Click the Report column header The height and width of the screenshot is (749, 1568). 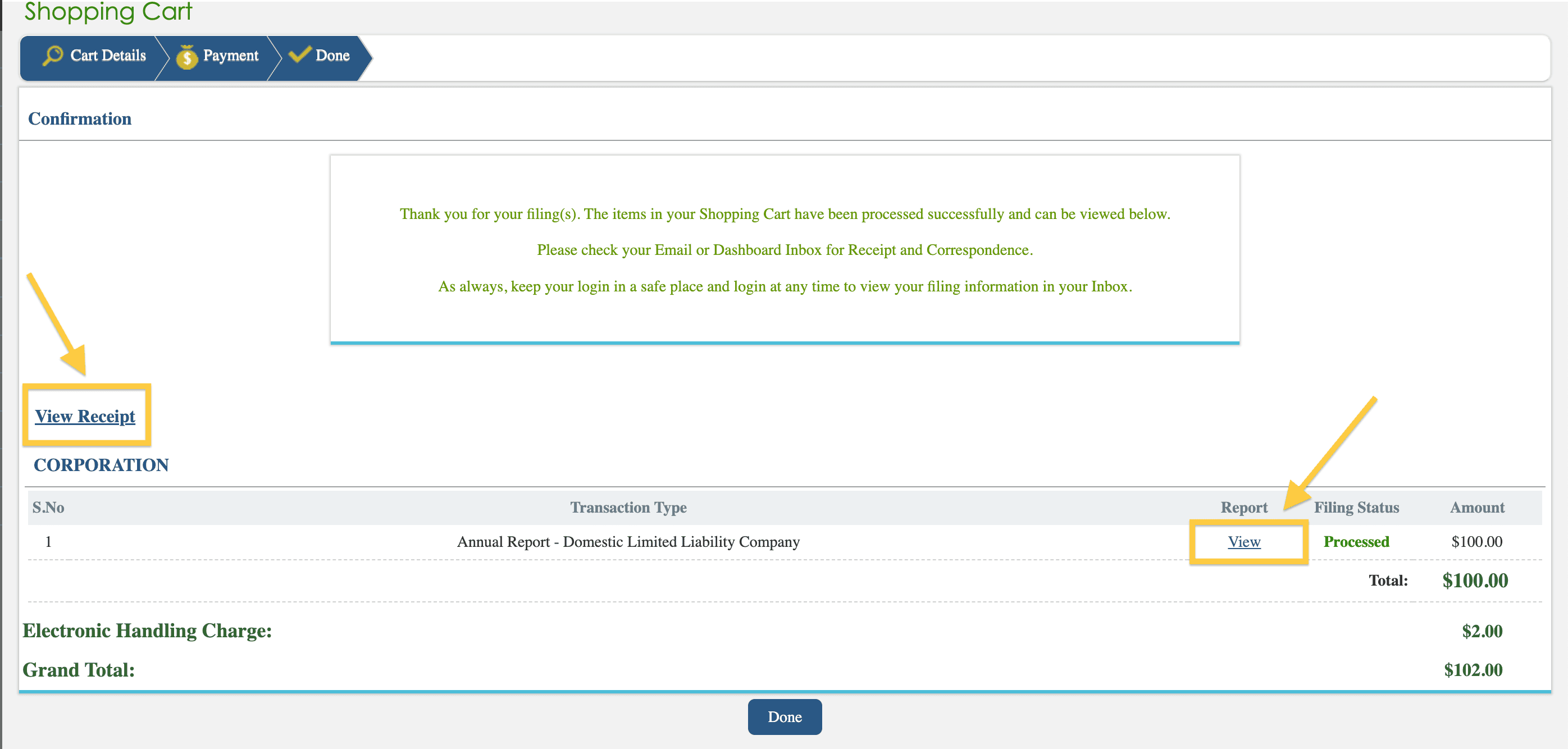tap(1243, 508)
